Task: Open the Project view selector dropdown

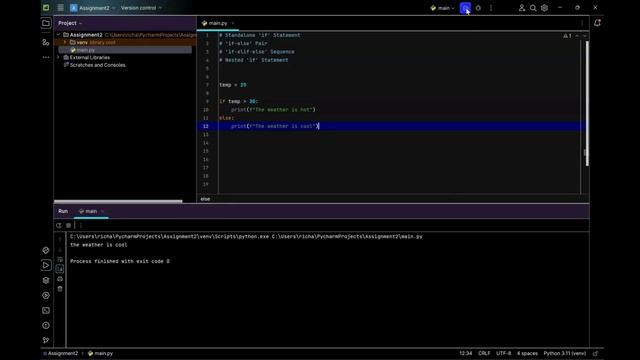Action: [x=70, y=23]
